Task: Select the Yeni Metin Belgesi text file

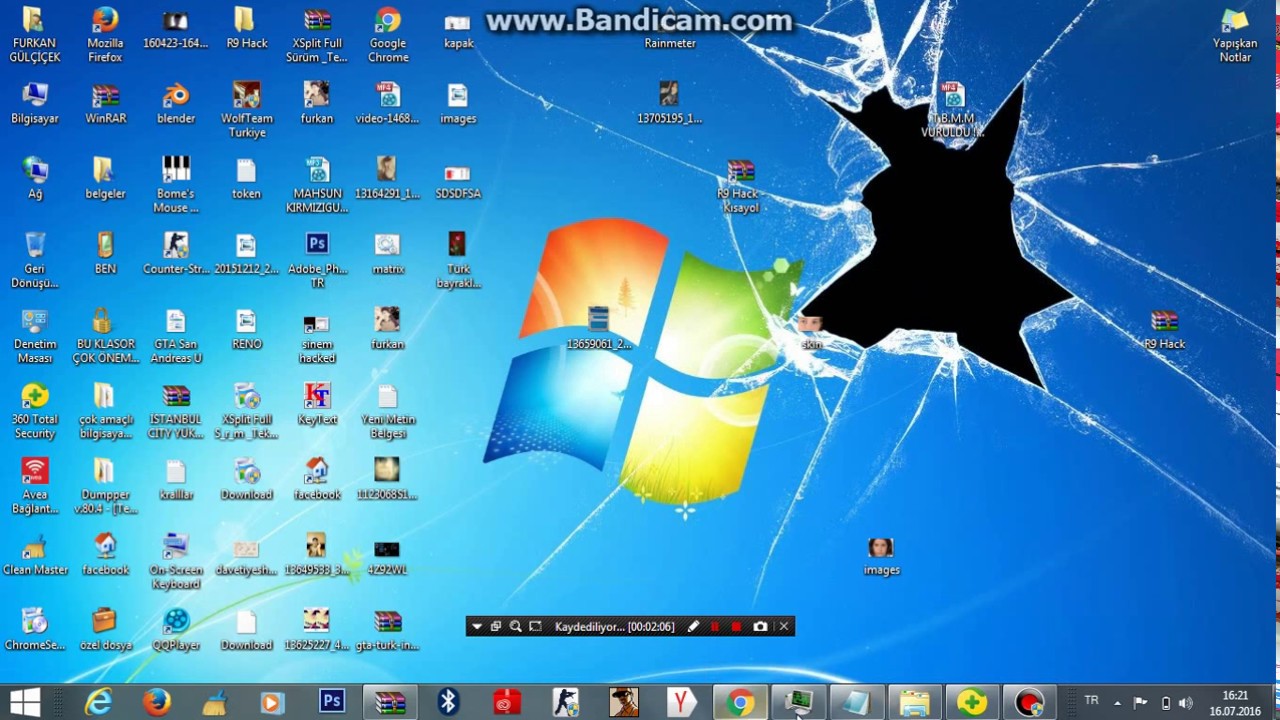Action: (388, 411)
